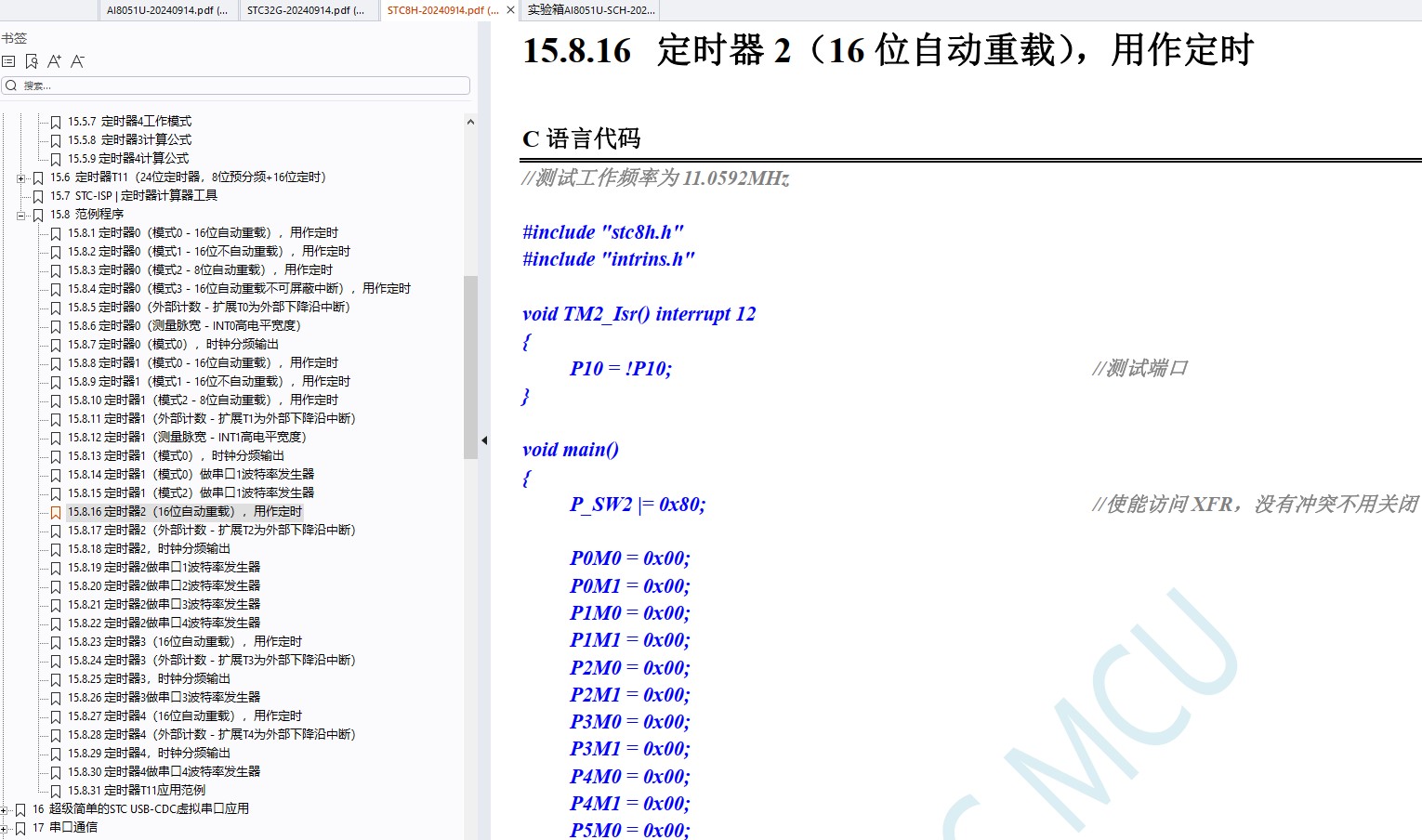Viewport: 1422px width, 840px height.
Task: Click the 搜索 bookmark search field
Action: [236, 85]
